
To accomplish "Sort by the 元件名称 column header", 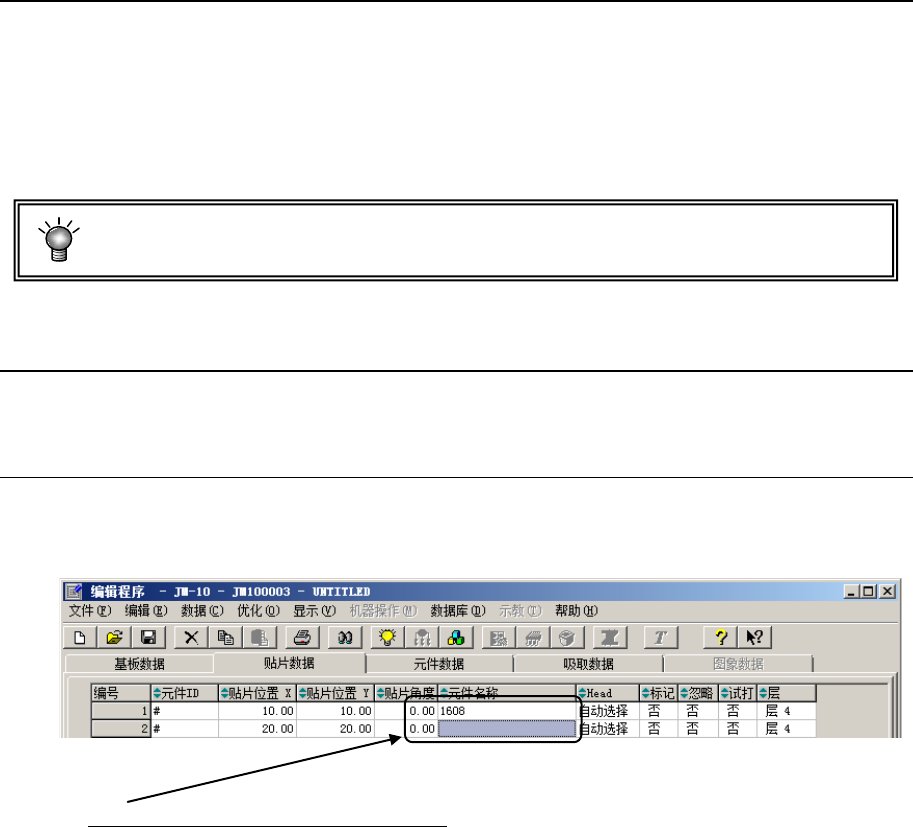I will tap(507, 693).
